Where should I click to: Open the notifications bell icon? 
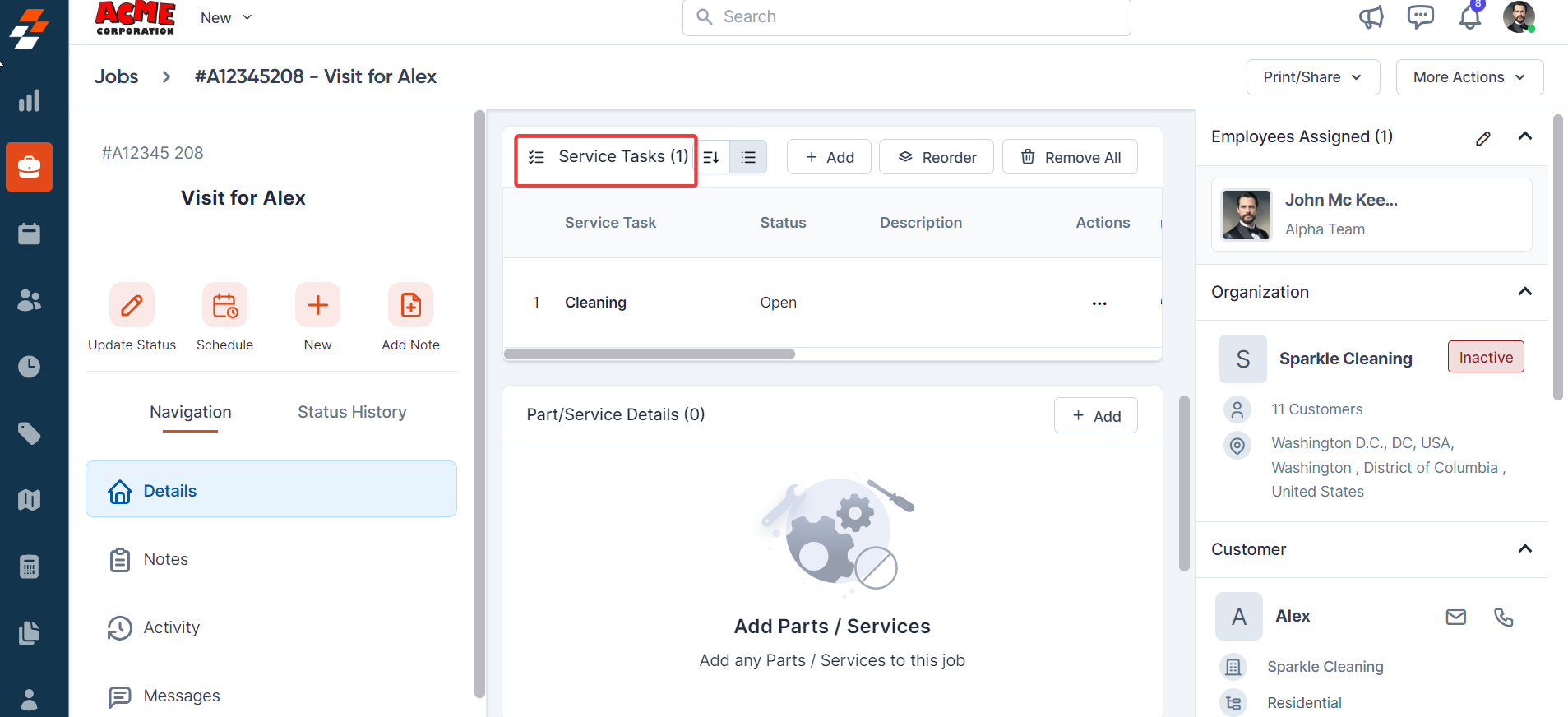click(1469, 17)
